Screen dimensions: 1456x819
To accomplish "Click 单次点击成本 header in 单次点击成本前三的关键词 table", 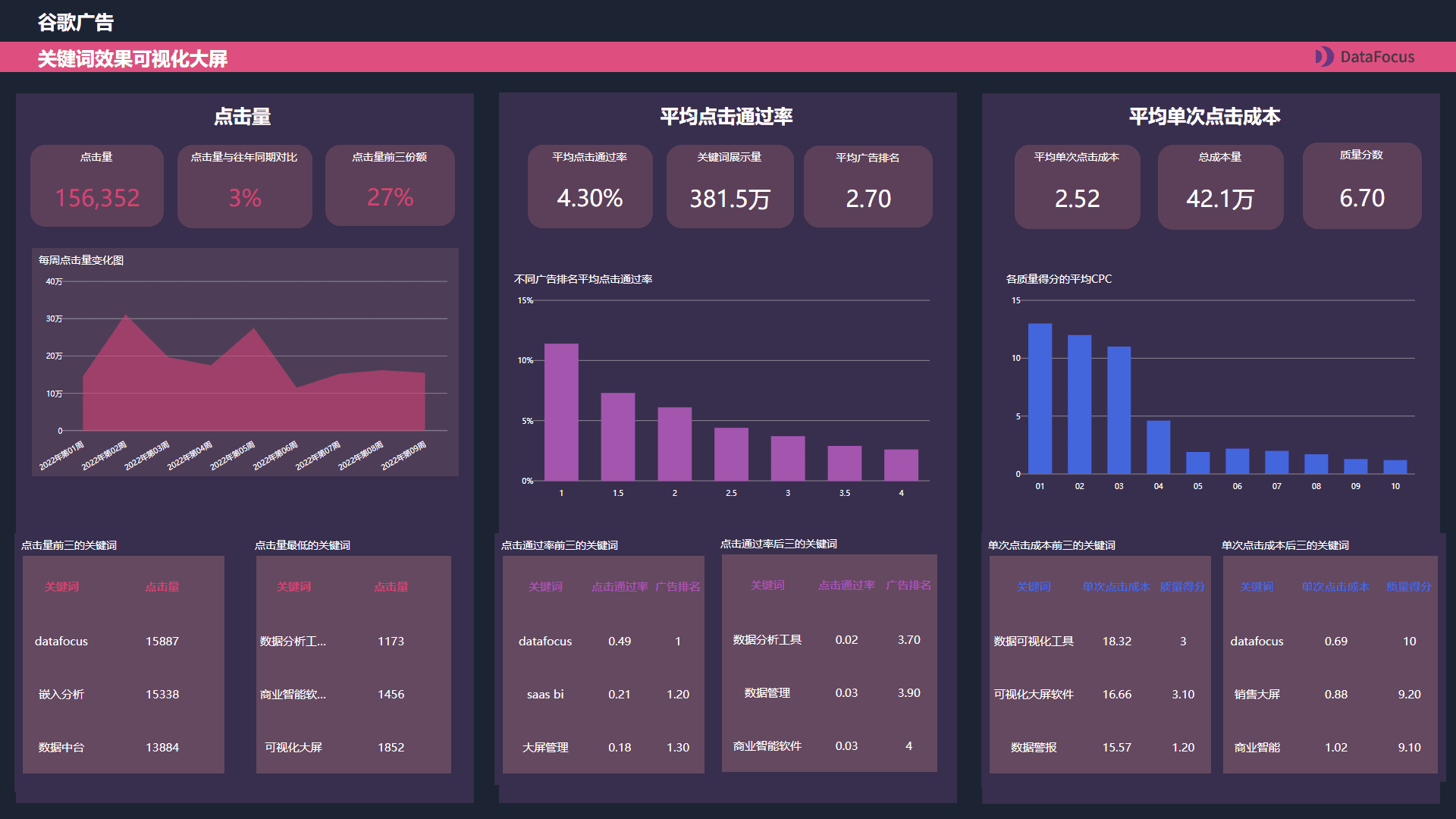I will tap(1116, 586).
